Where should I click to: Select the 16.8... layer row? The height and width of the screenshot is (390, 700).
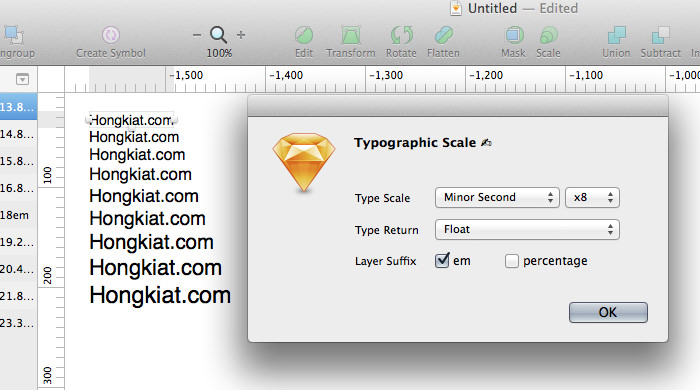19,188
